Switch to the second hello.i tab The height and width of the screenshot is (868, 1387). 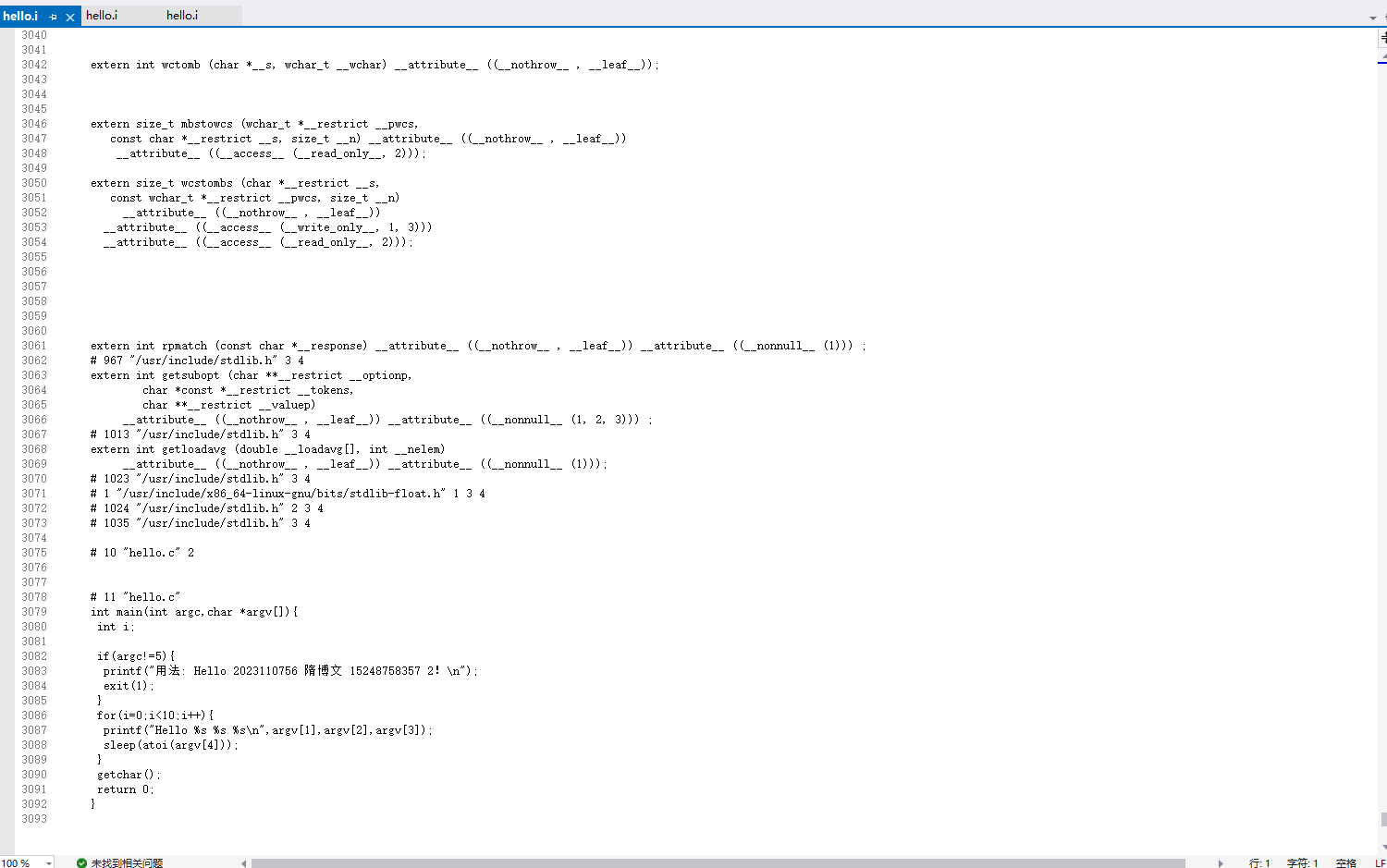pyautogui.click(x=102, y=16)
